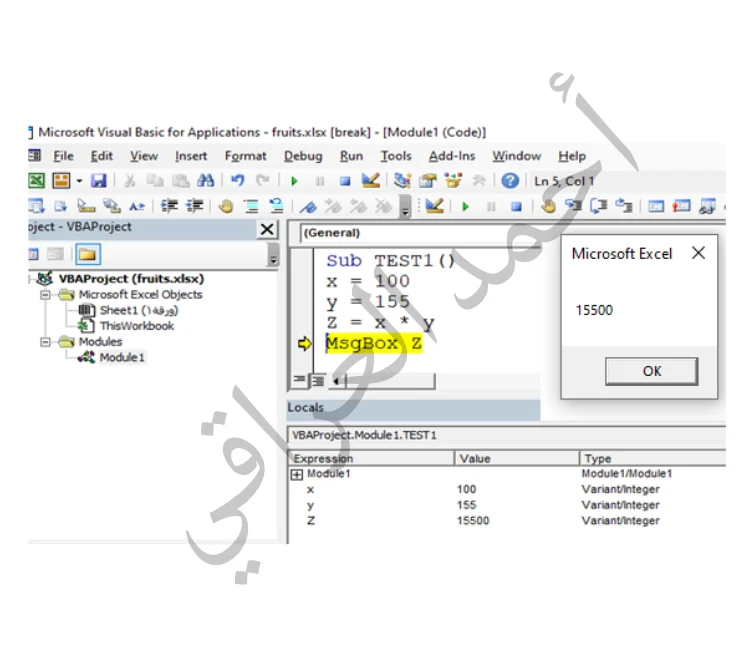Select VBAProject (fruits.xlsx) in the tree

(x=131, y=278)
